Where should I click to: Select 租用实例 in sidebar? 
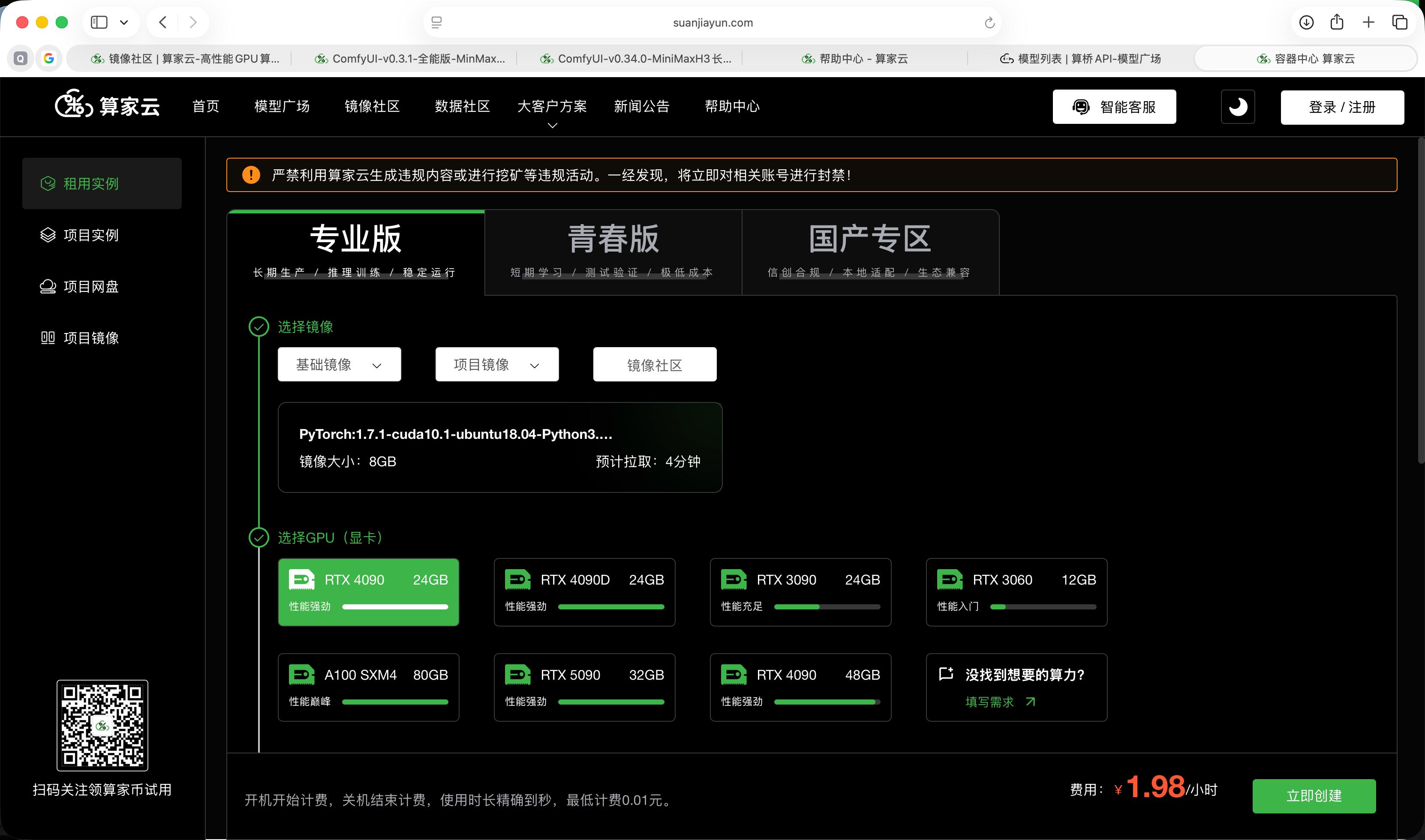pos(102,183)
